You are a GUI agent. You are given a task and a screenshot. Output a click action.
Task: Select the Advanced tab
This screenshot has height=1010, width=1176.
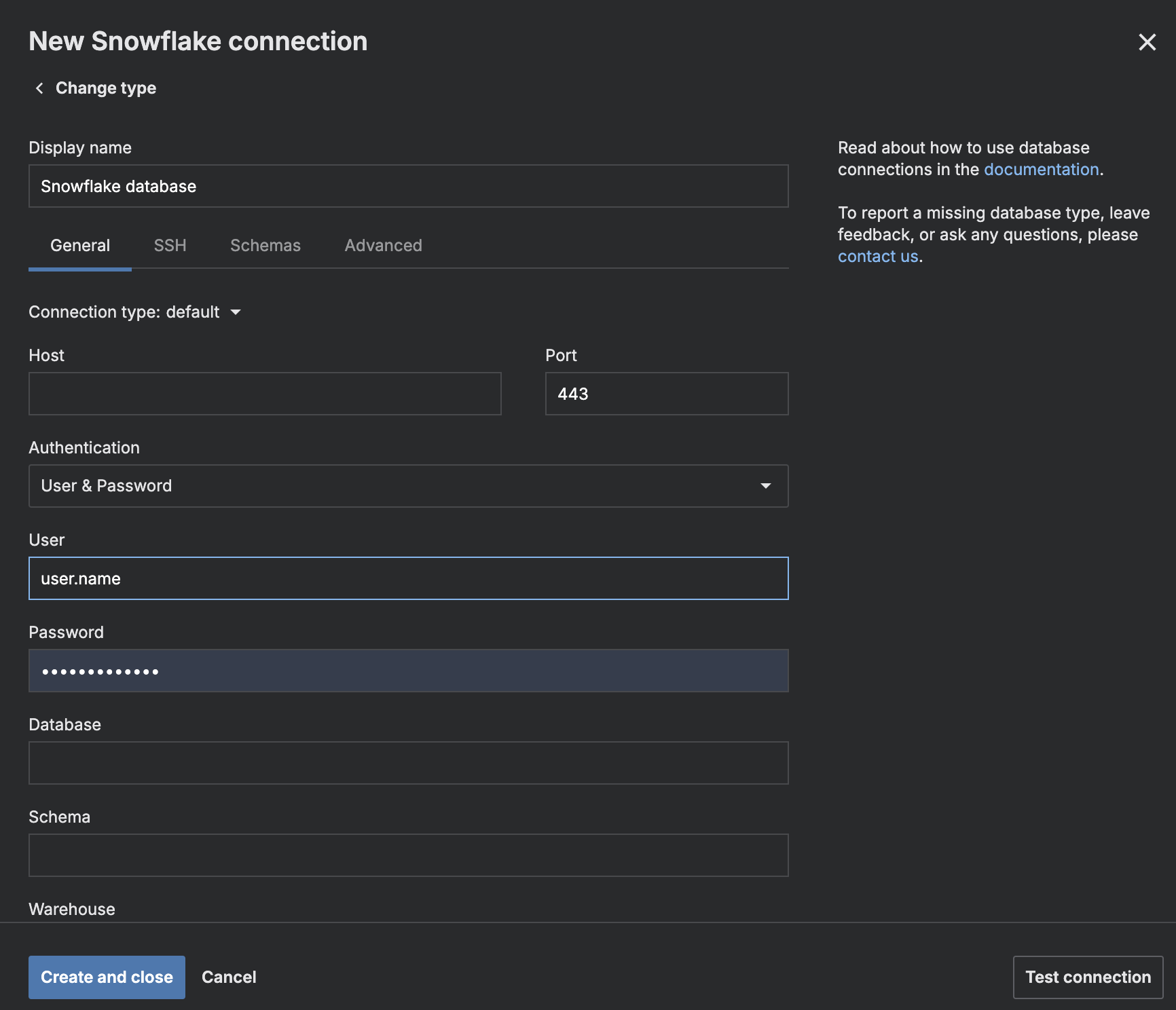383,246
